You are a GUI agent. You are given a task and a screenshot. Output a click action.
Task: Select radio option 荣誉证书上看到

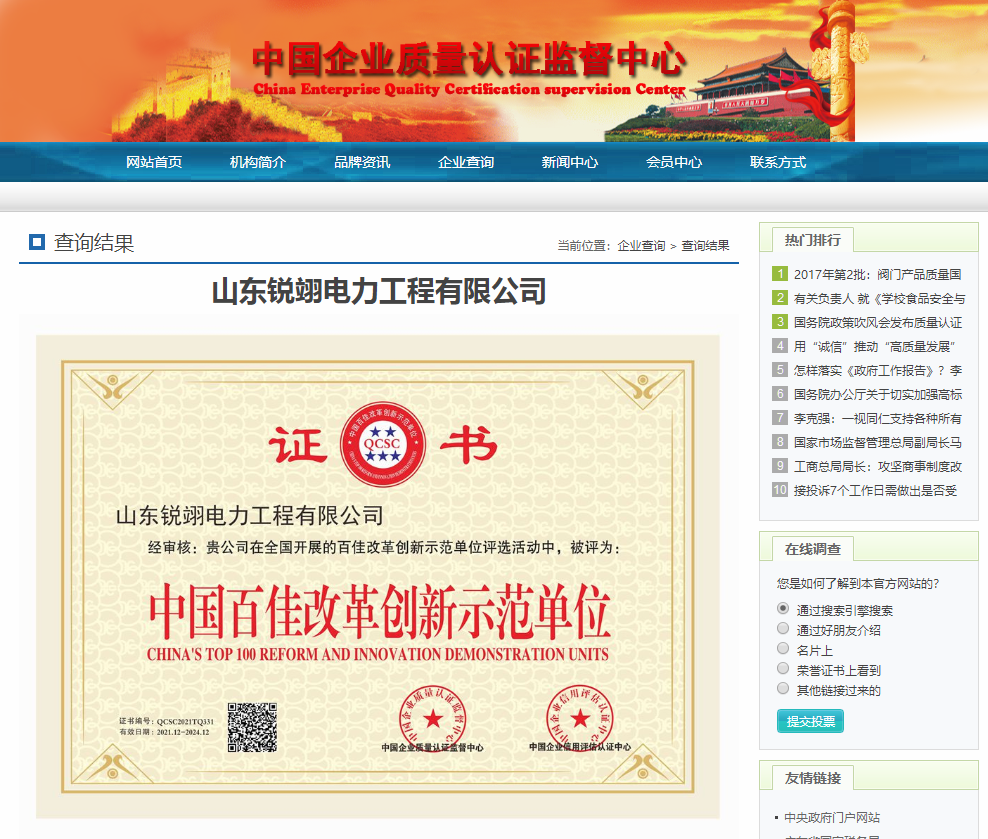tap(783, 668)
